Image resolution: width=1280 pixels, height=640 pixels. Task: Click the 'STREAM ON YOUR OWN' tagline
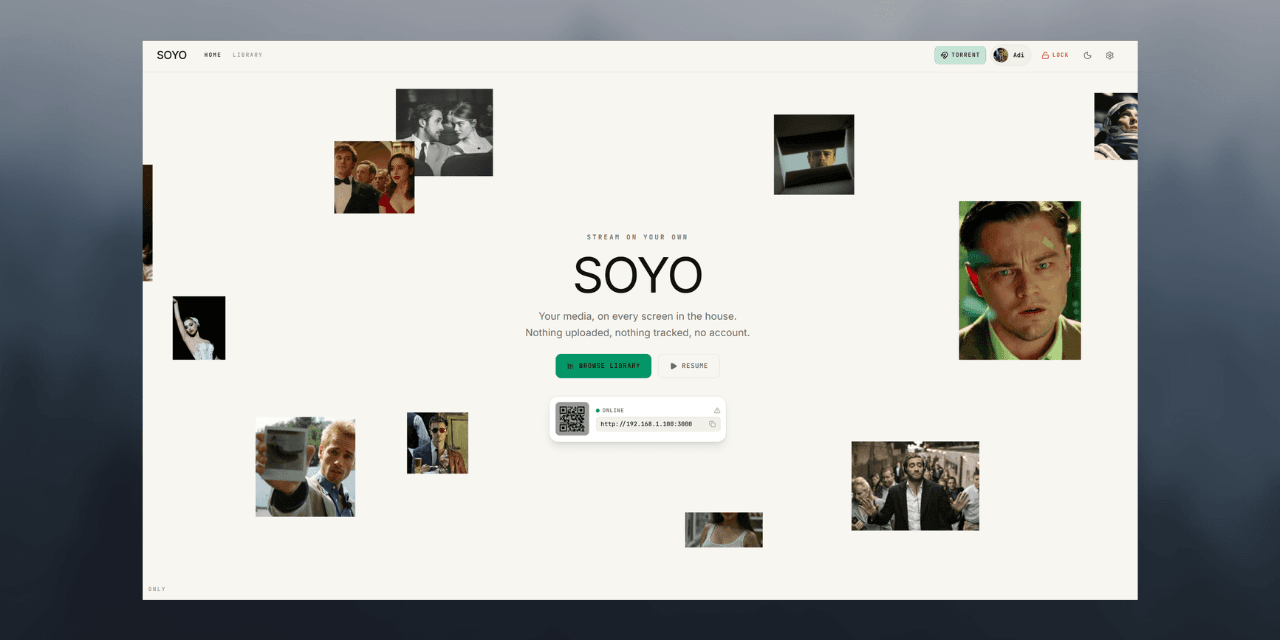(637, 237)
